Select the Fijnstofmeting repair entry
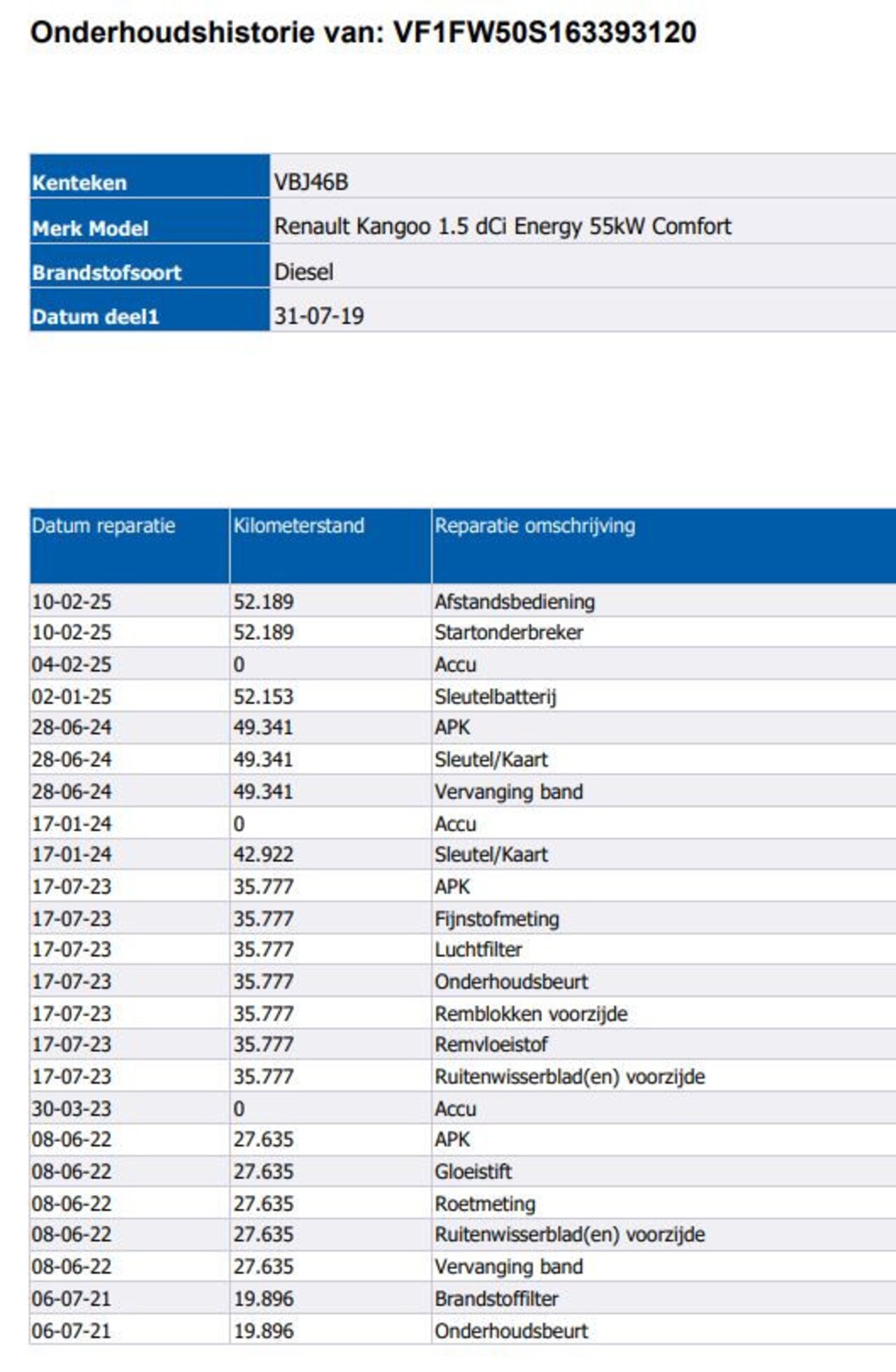Viewport: 896px width, 1372px height. 497,919
